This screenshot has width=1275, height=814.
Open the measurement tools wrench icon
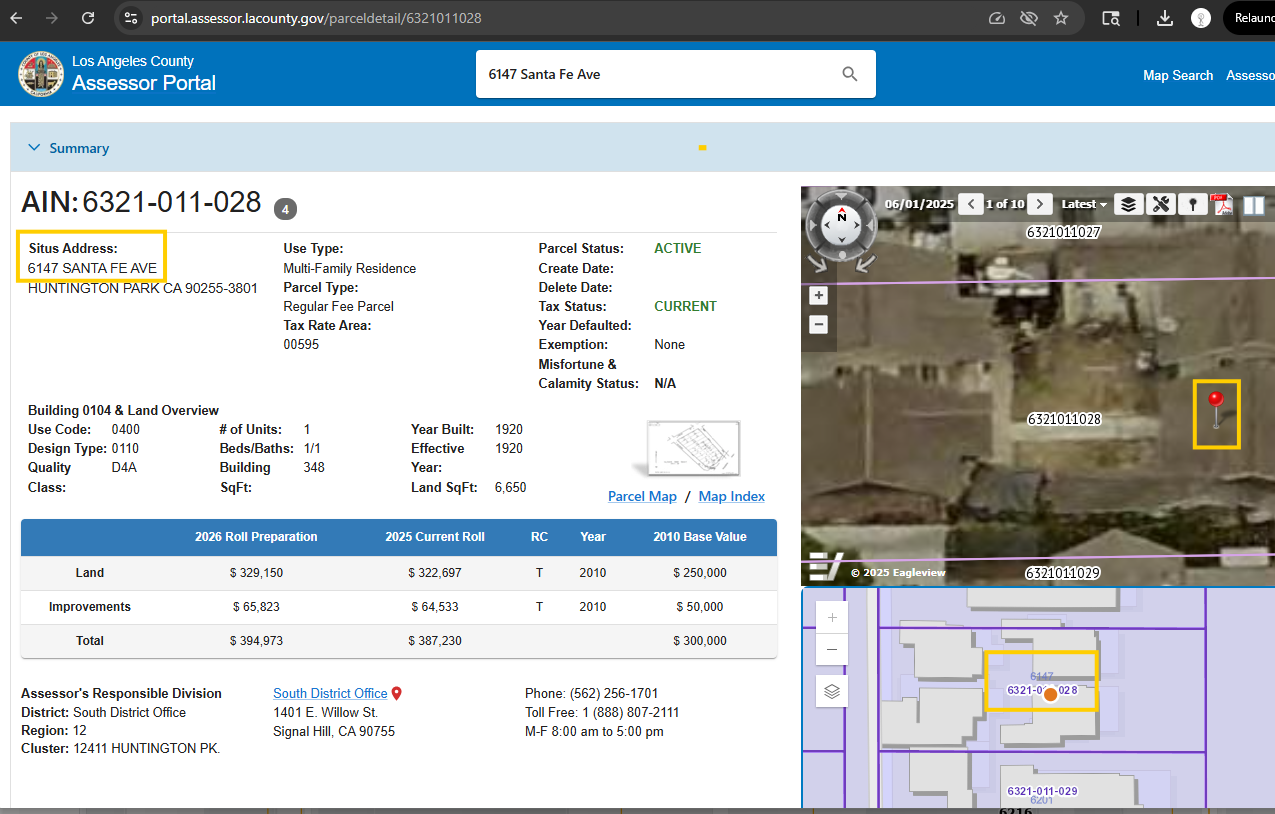pos(1160,204)
